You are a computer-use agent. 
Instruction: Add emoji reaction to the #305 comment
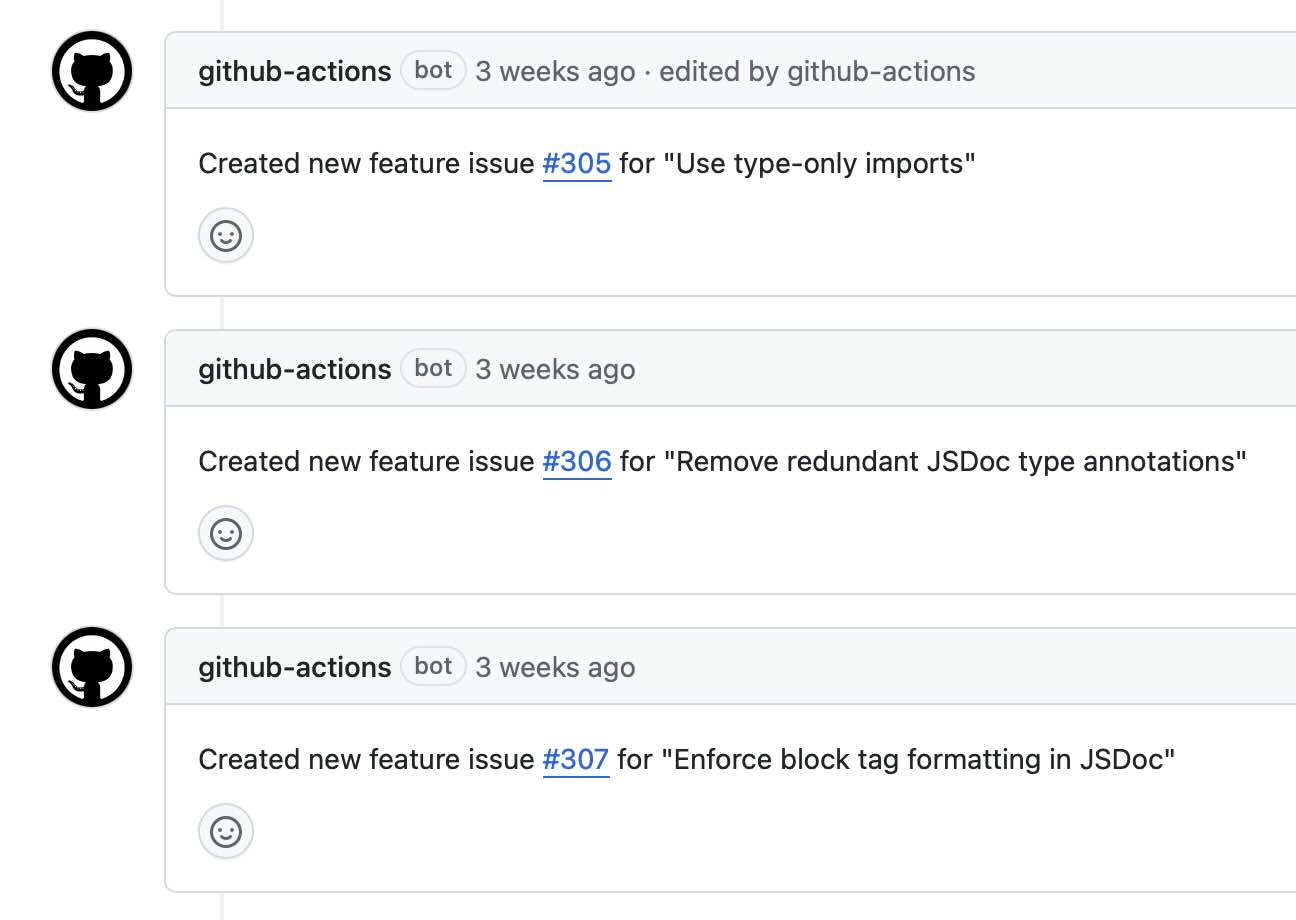point(226,236)
